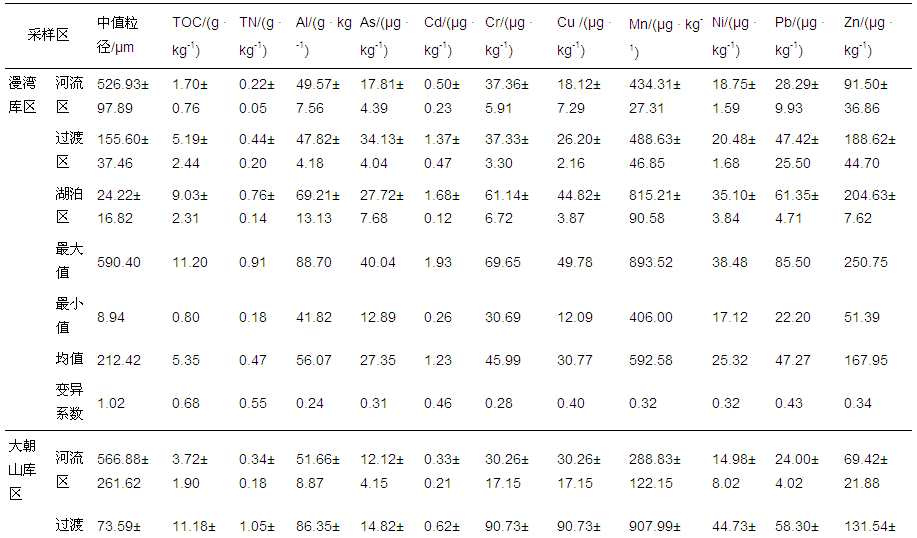Select the 均值 row label
The height and width of the screenshot is (538, 917).
tap(70, 360)
